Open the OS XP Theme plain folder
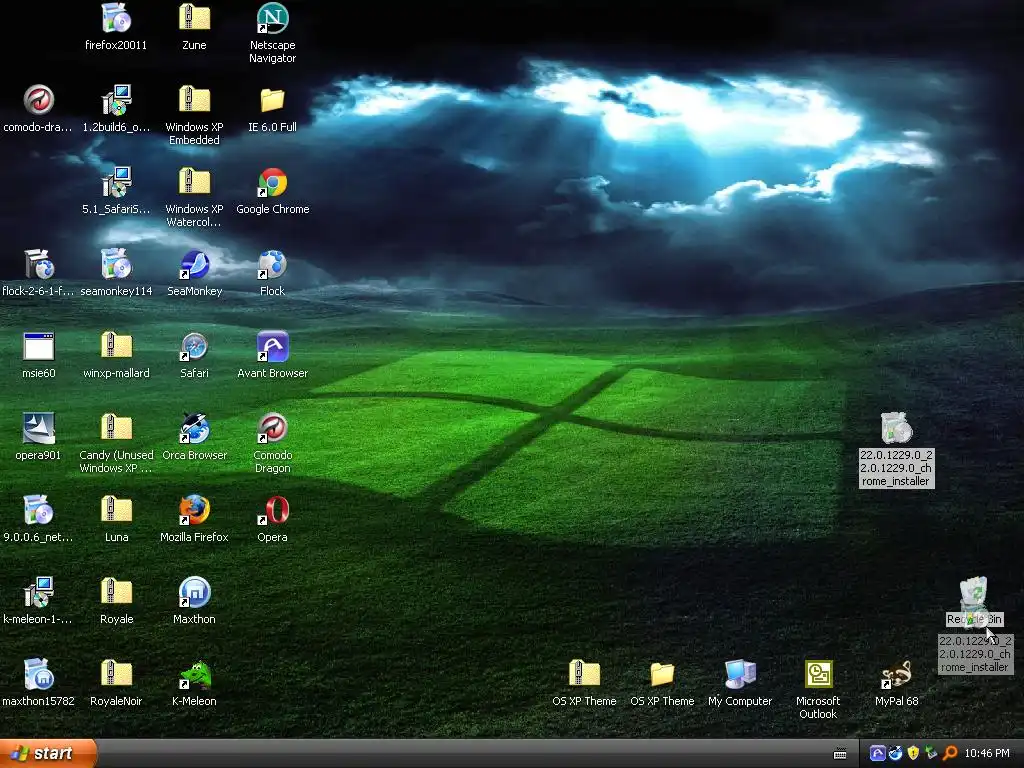 pos(662,675)
